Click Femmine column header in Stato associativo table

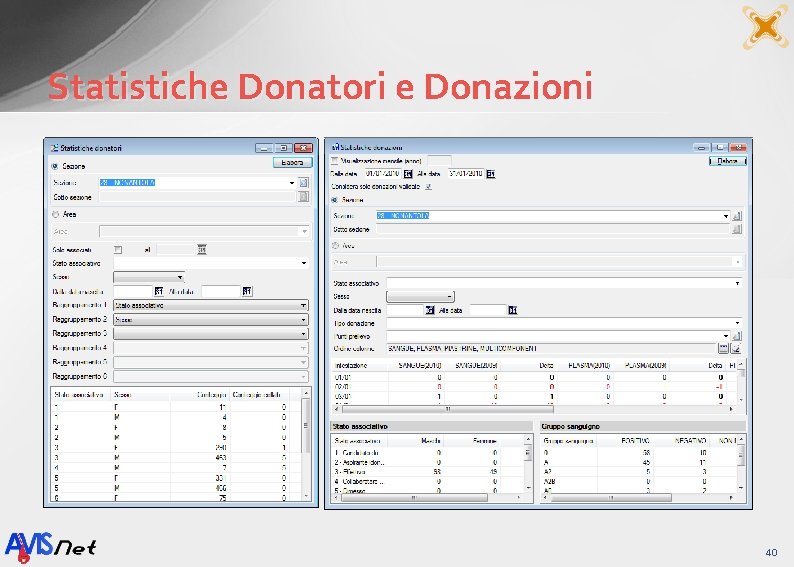(471, 441)
